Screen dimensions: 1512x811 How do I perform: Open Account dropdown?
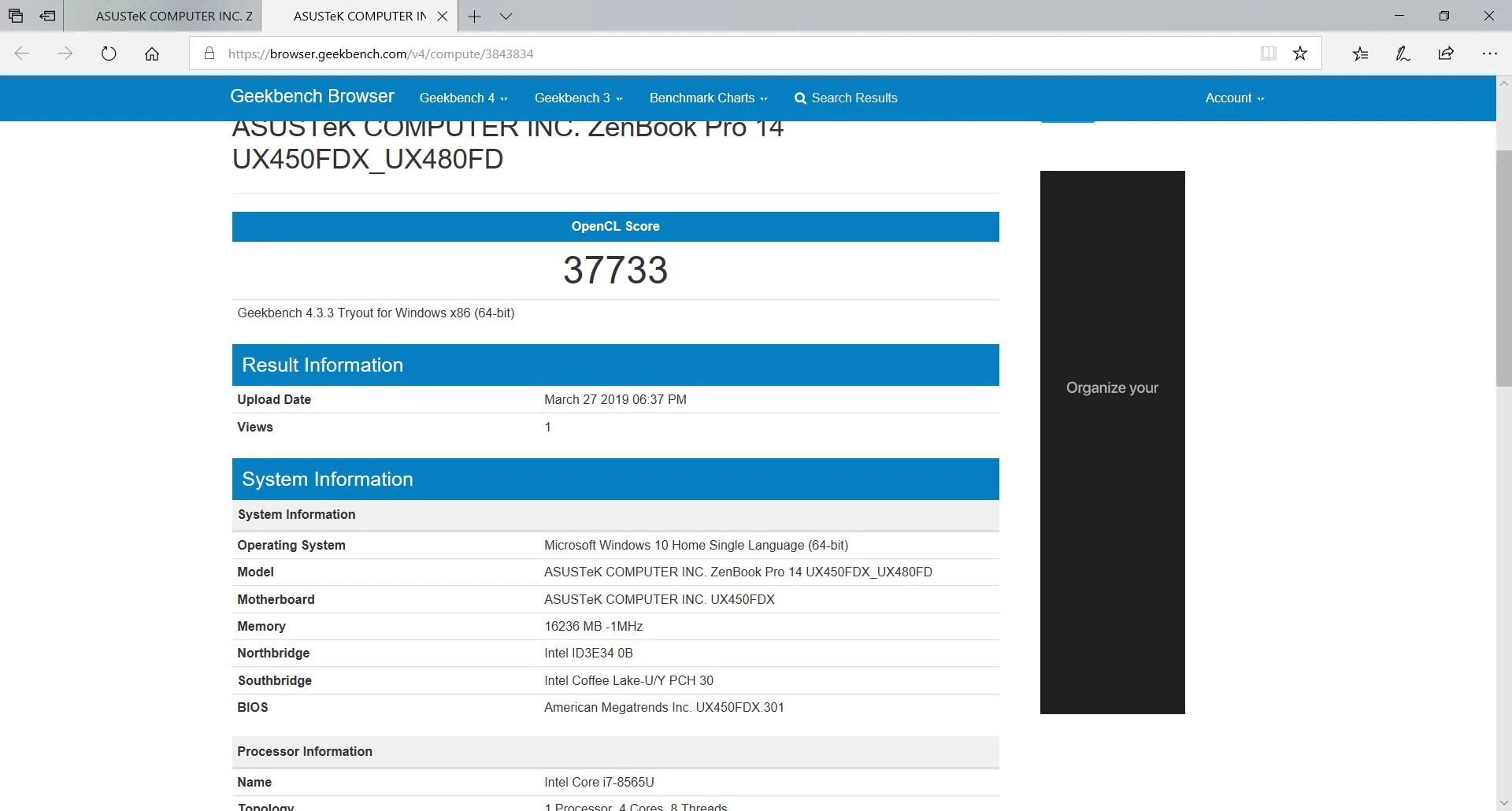point(1234,98)
